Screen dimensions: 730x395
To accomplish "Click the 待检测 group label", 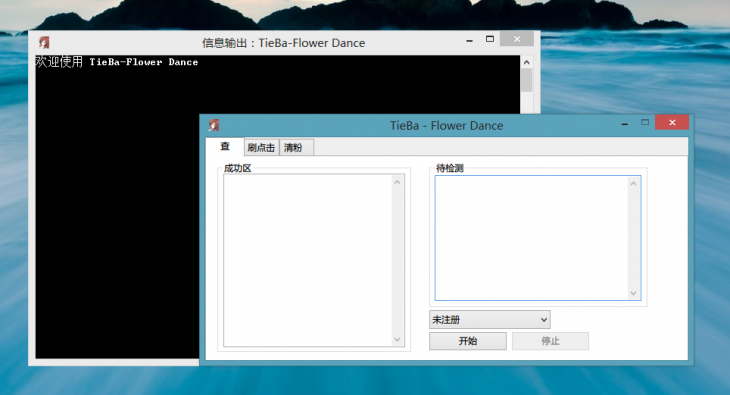I will (x=449, y=168).
